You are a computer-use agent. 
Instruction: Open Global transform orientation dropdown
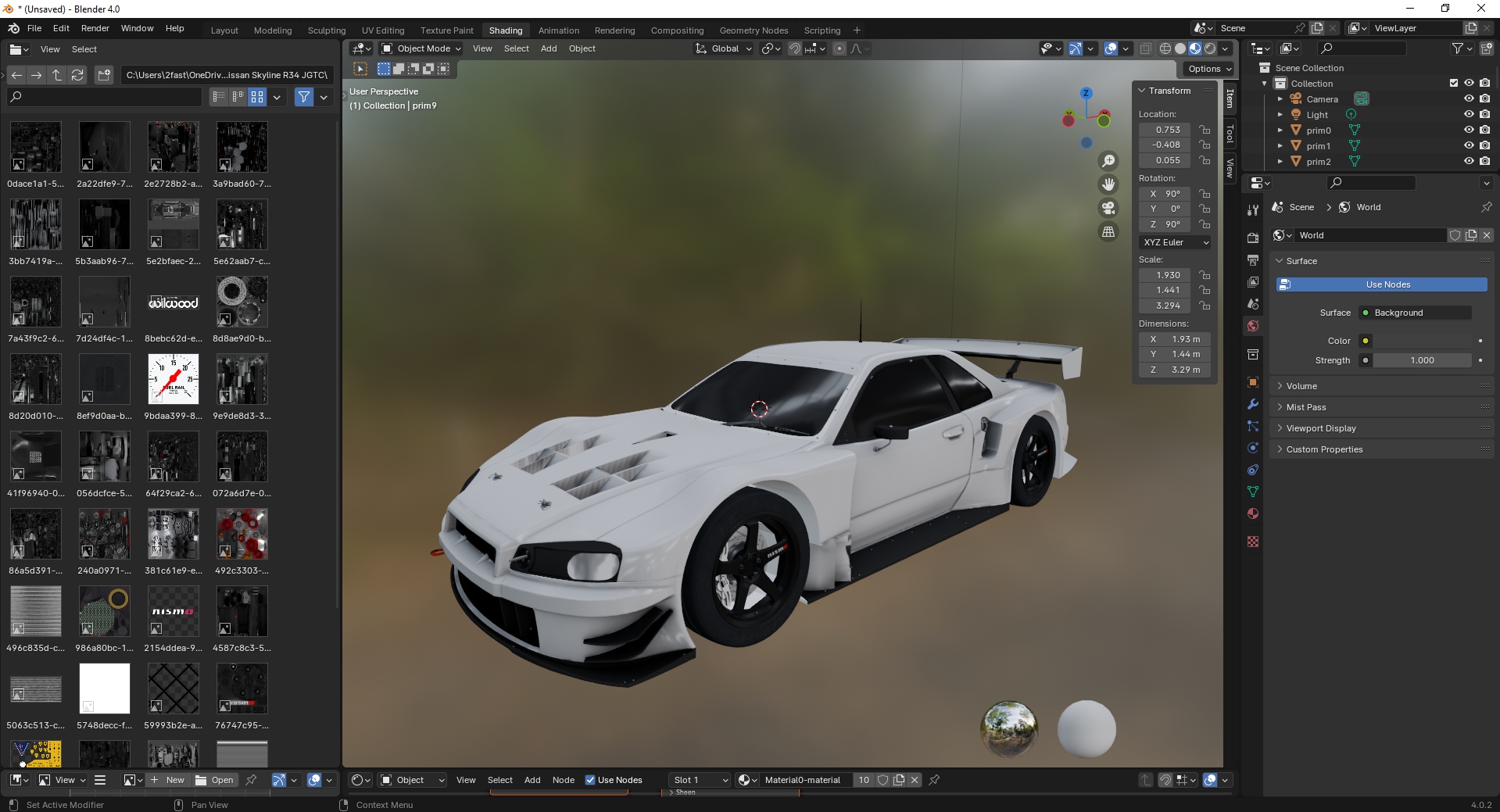[724, 48]
